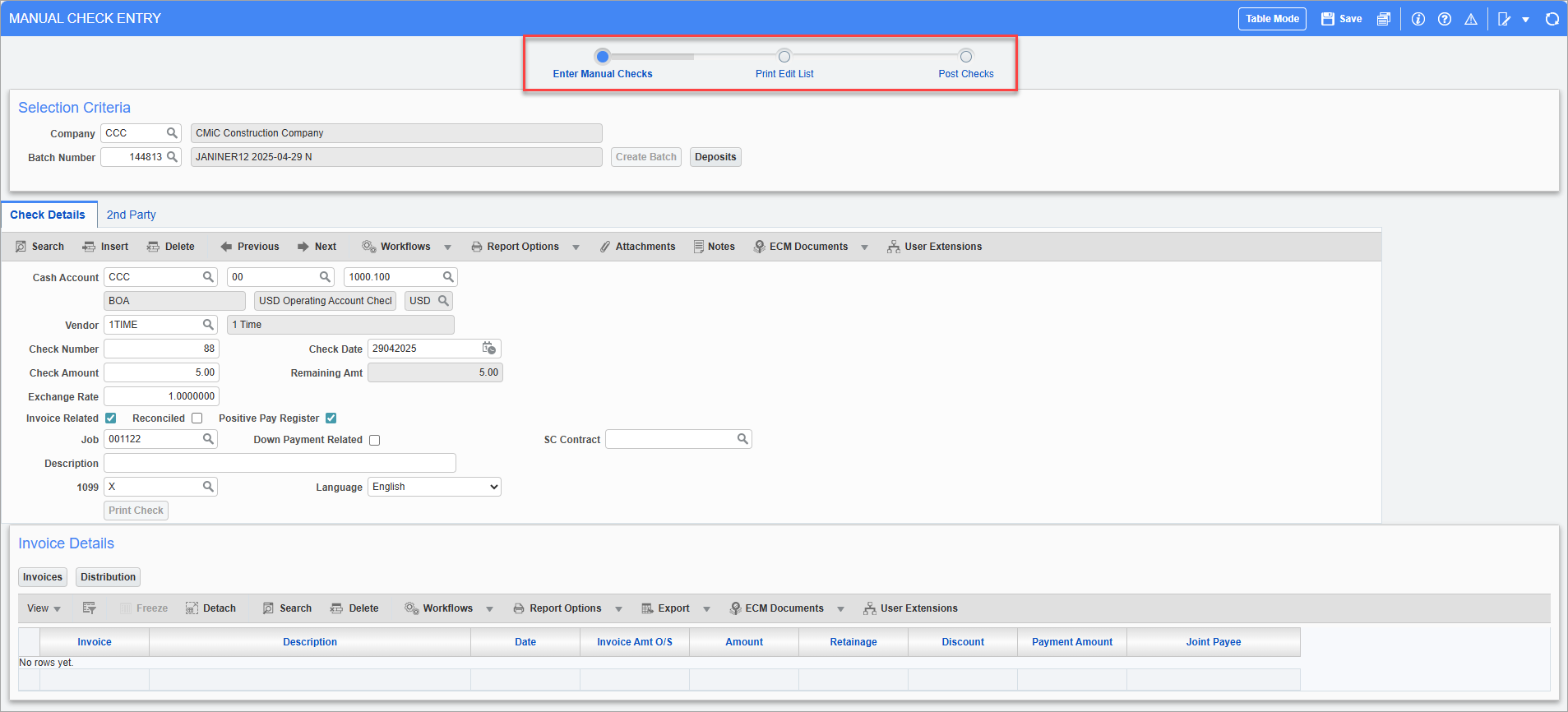Open Job 001122 lookup magnifier
This screenshot has width=1568, height=712.
[x=208, y=439]
